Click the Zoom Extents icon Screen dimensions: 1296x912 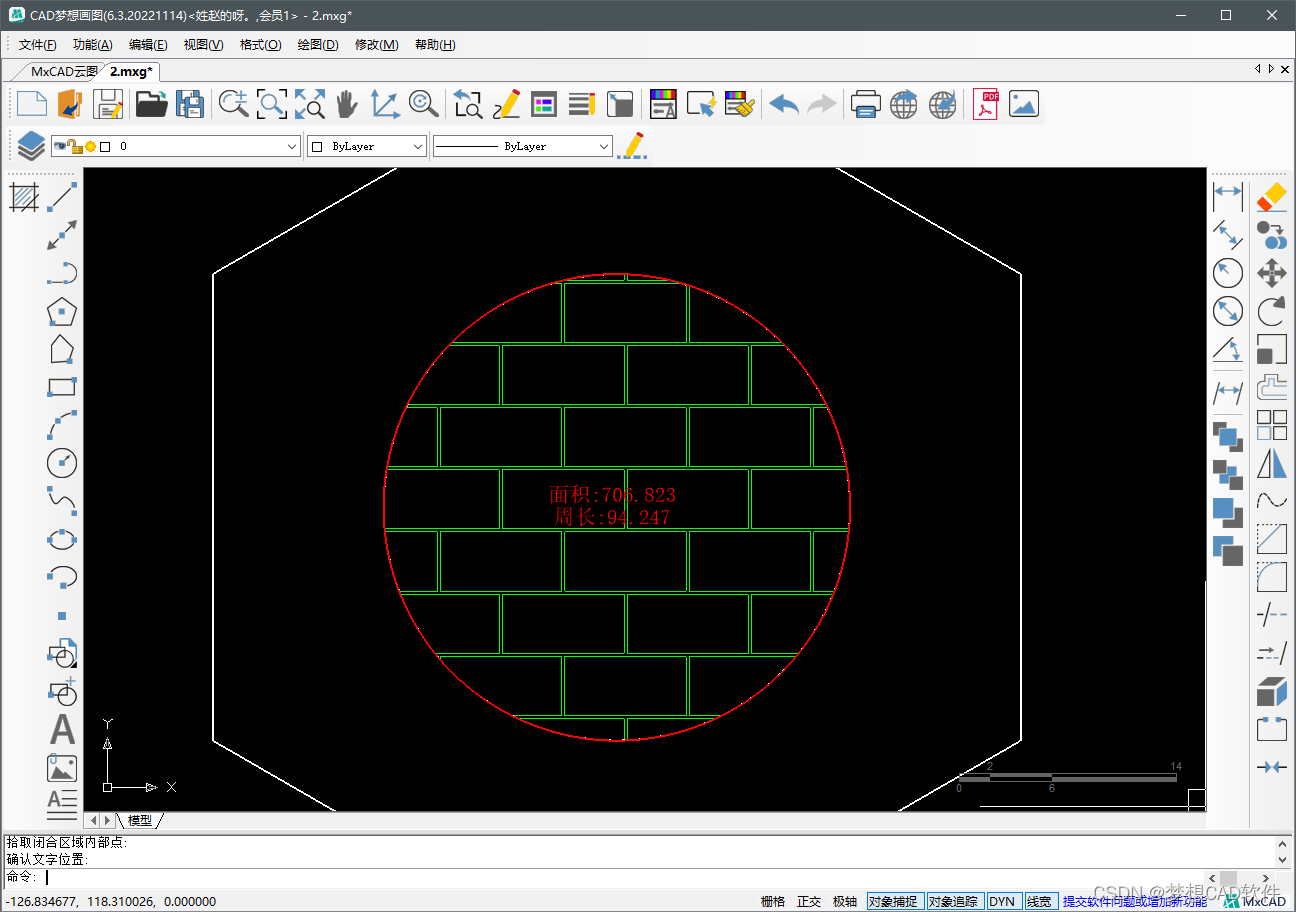click(x=309, y=104)
